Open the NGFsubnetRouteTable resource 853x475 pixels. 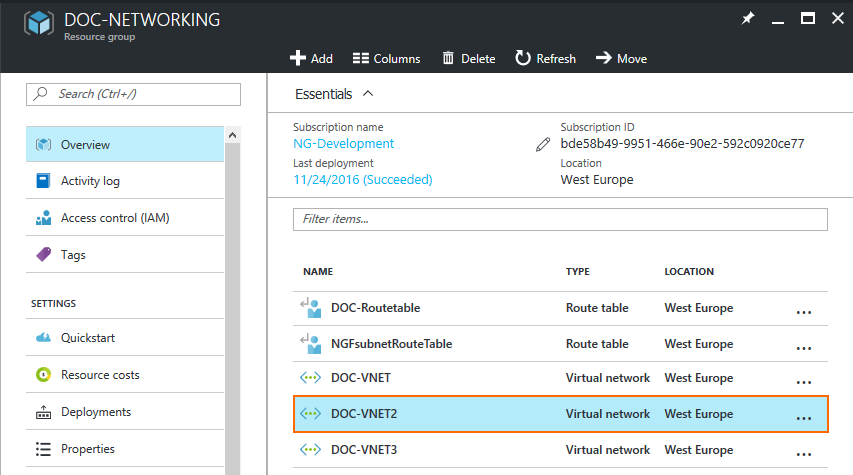[392, 344]
